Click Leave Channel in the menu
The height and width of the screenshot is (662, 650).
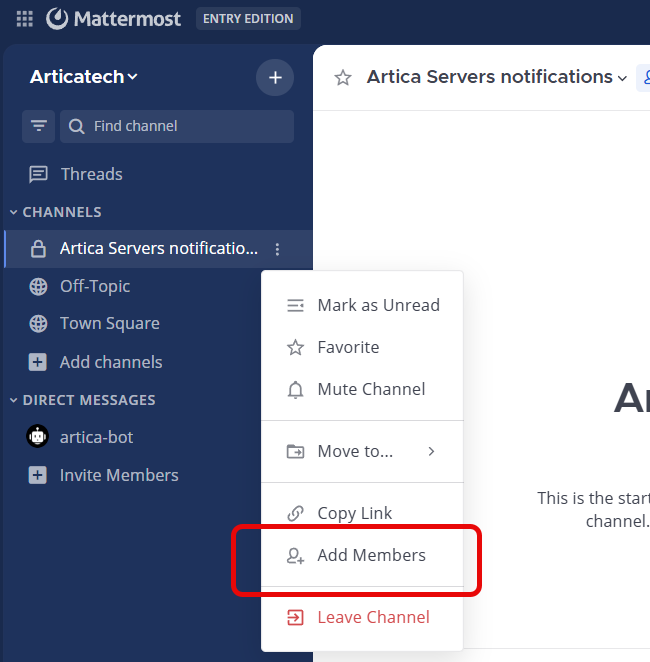tap(373, 617)
